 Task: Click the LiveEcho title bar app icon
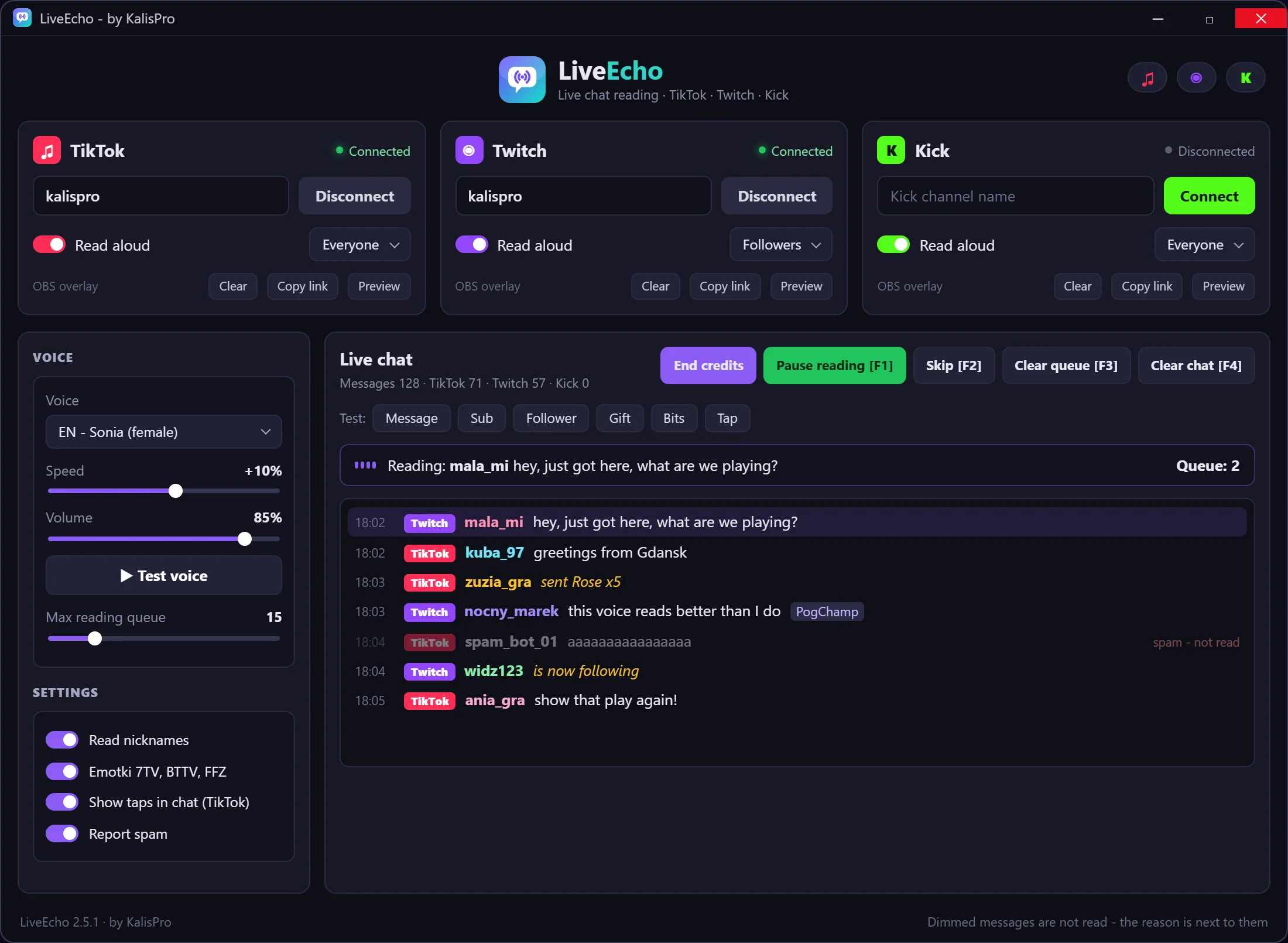tap(22, 18)
